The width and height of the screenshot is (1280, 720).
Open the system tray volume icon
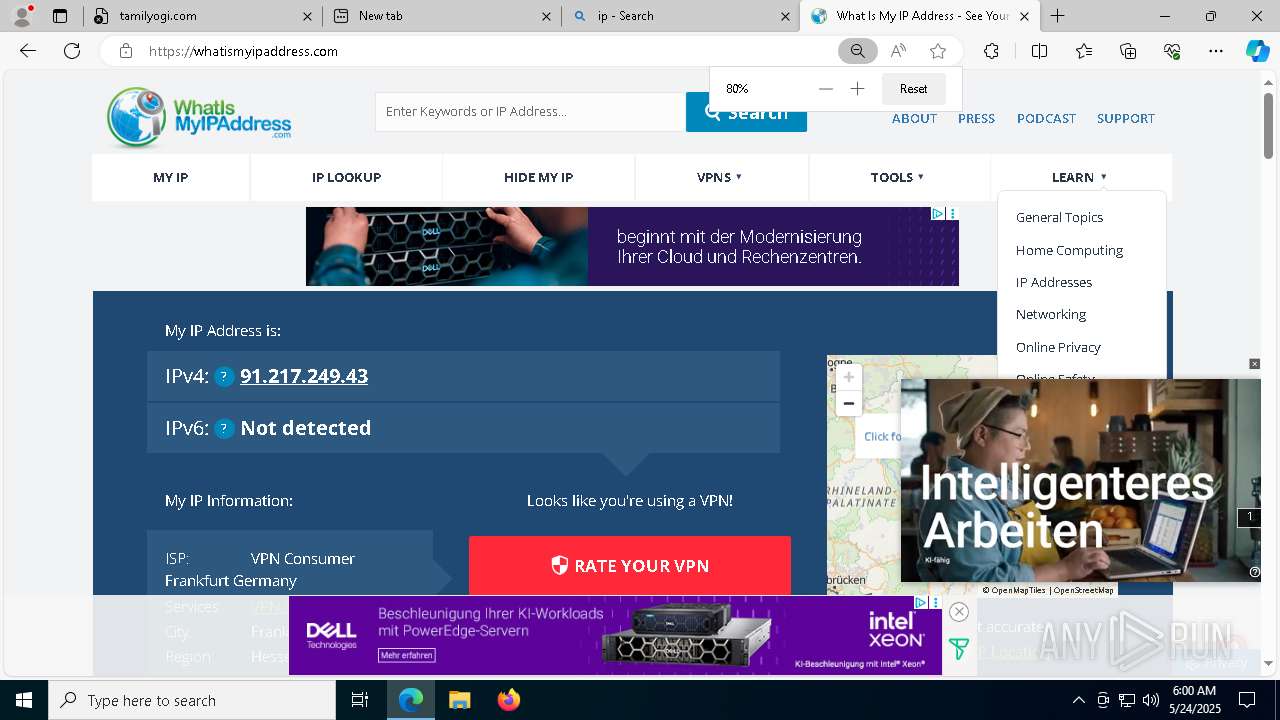point(1150,700)
